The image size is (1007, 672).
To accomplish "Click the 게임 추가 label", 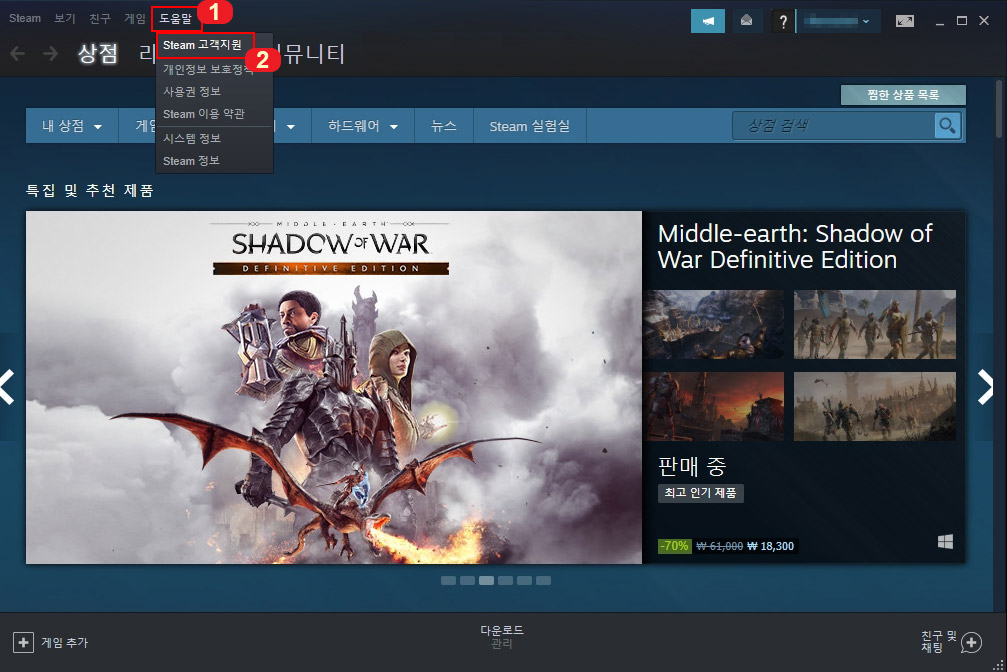I will point(65,642).
